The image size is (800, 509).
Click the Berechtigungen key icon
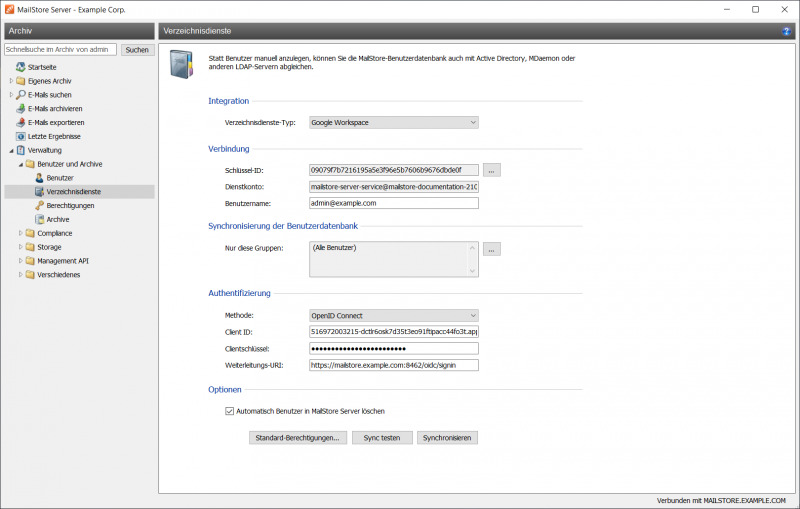click(x=39, y=205)
